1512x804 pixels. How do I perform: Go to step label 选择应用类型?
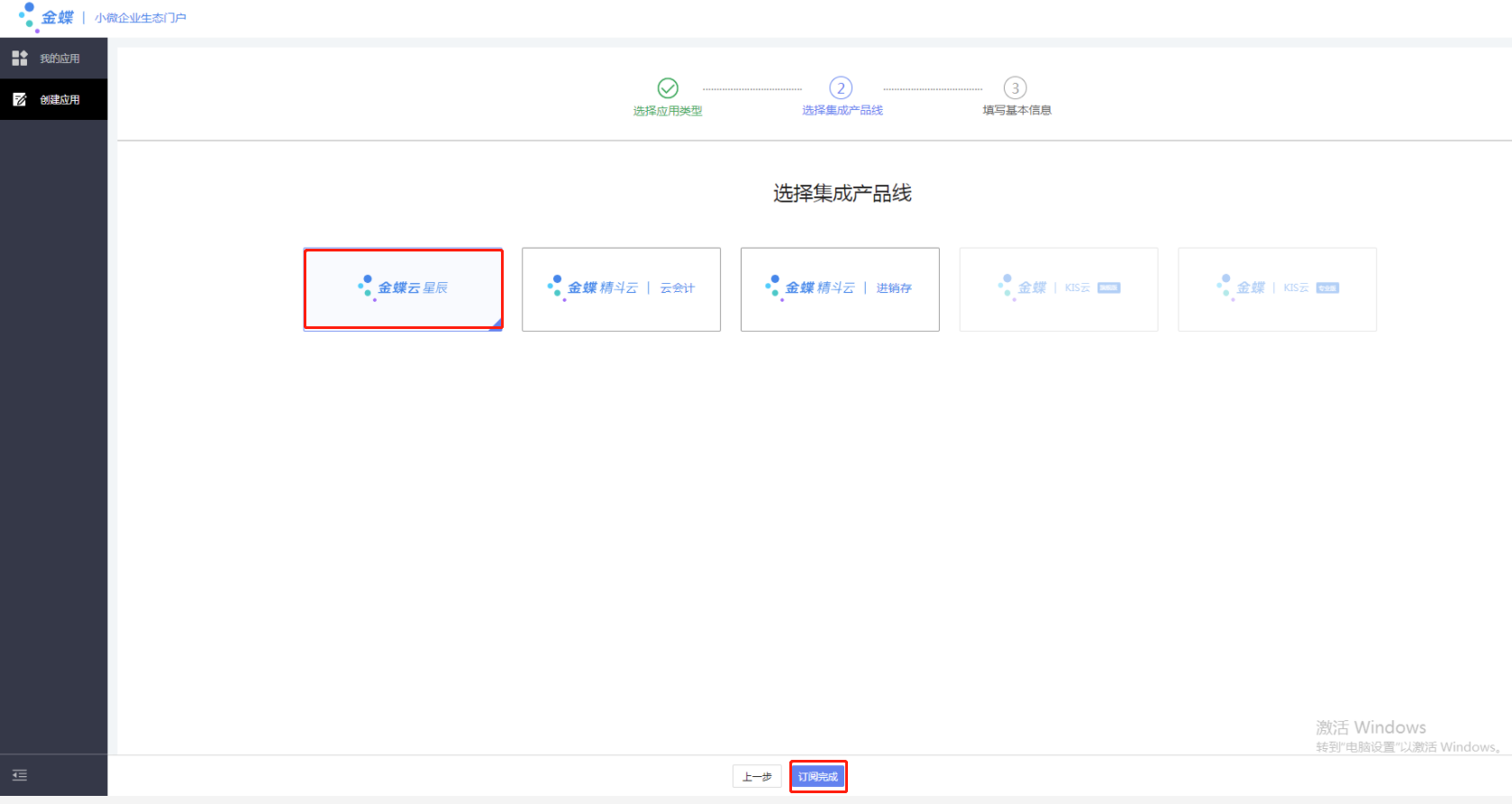[x=668, y=111]
